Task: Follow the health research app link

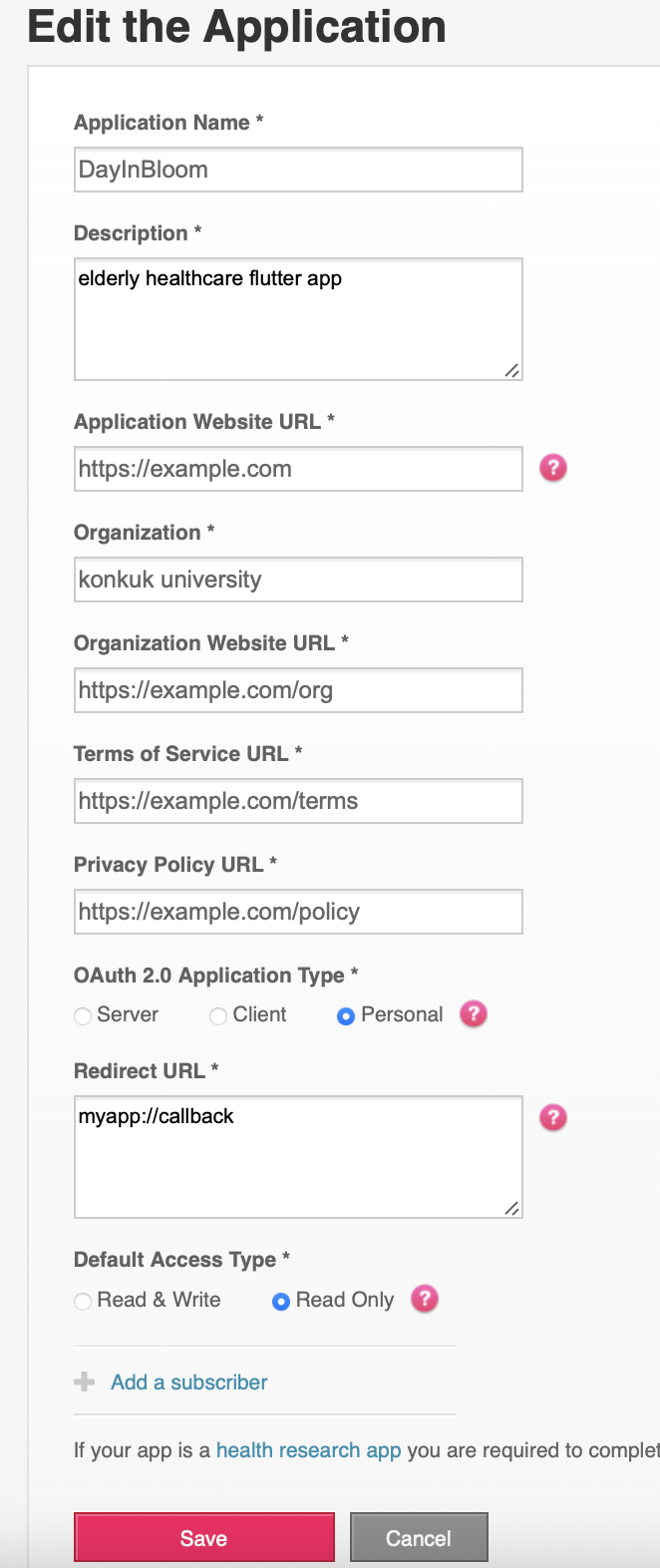Action: (x=308, y=1450)
